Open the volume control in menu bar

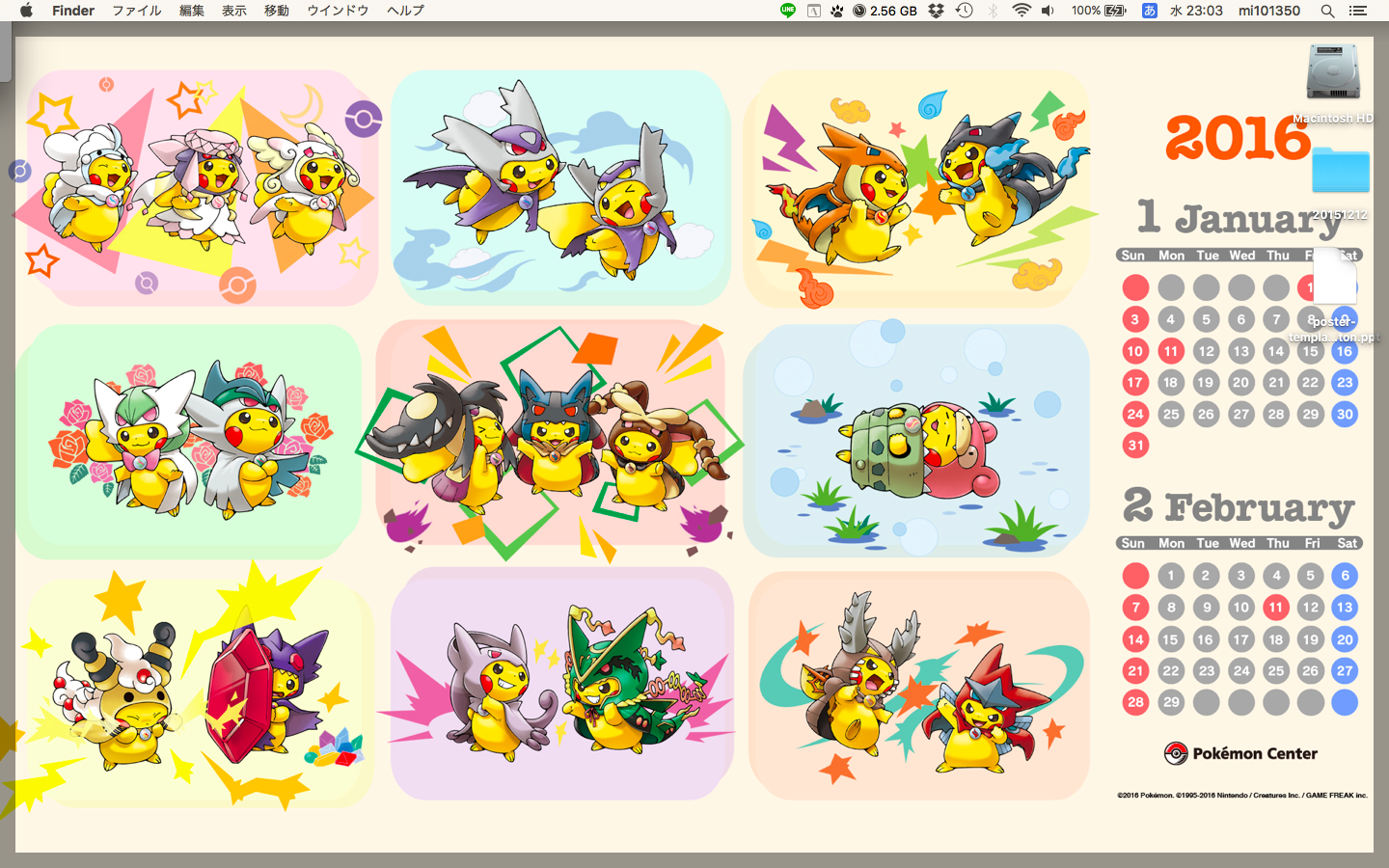tap(1049, 11)
